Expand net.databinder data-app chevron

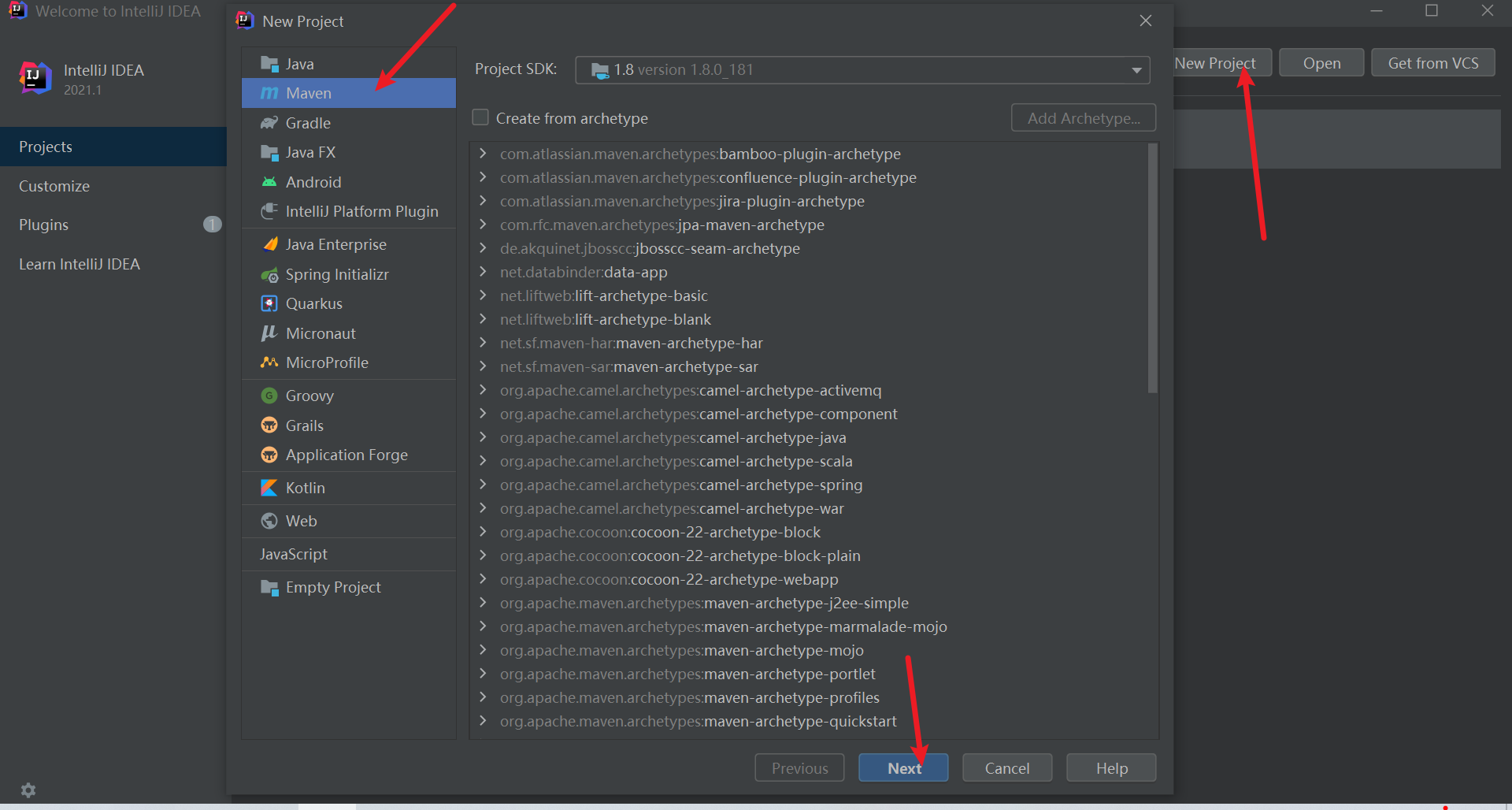tap(483, 271)
